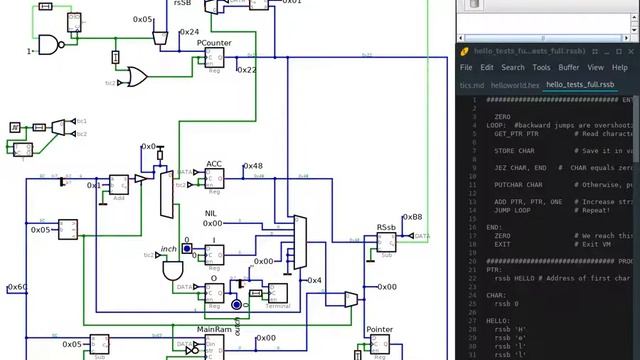Screen dimensions: 640x360
Task: Open the File menu
Action: (x=466, y=68)
